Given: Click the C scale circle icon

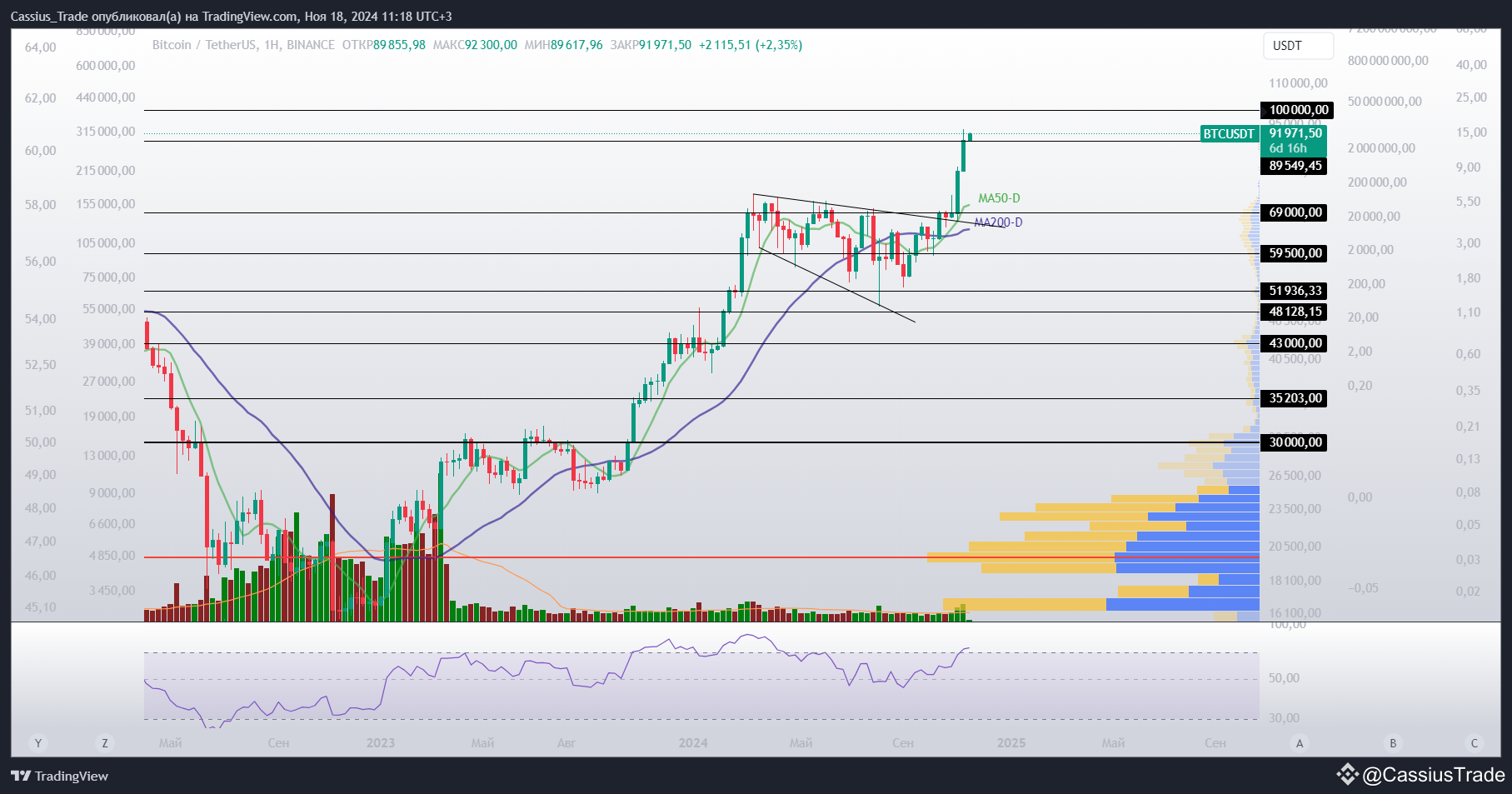Looking at the screenshot, I should (1475, 743).
